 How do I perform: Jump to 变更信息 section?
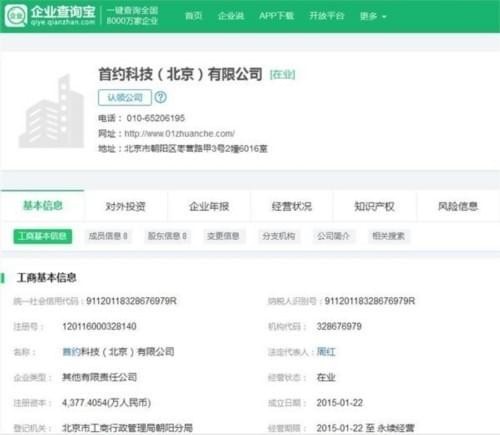pyautogui.click(x=223, y=236)
